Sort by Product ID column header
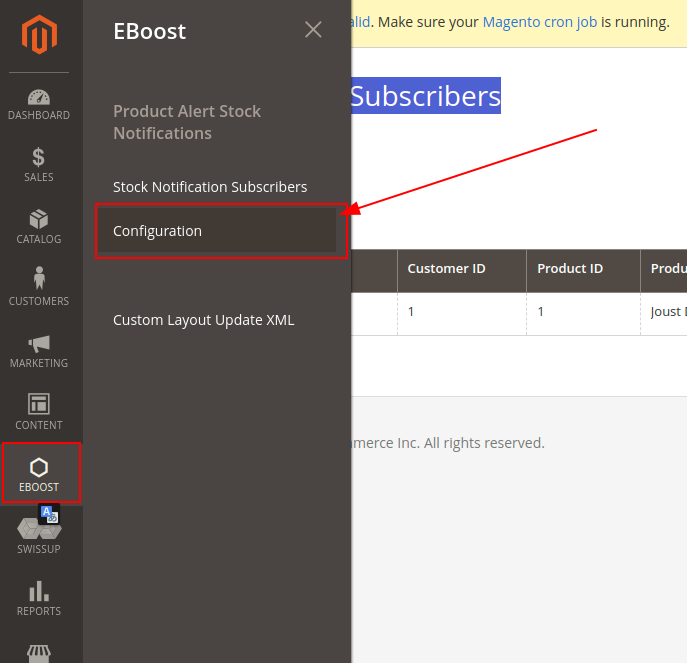Image resolution: width=687 pixels, height=663 pixels. 570,269
